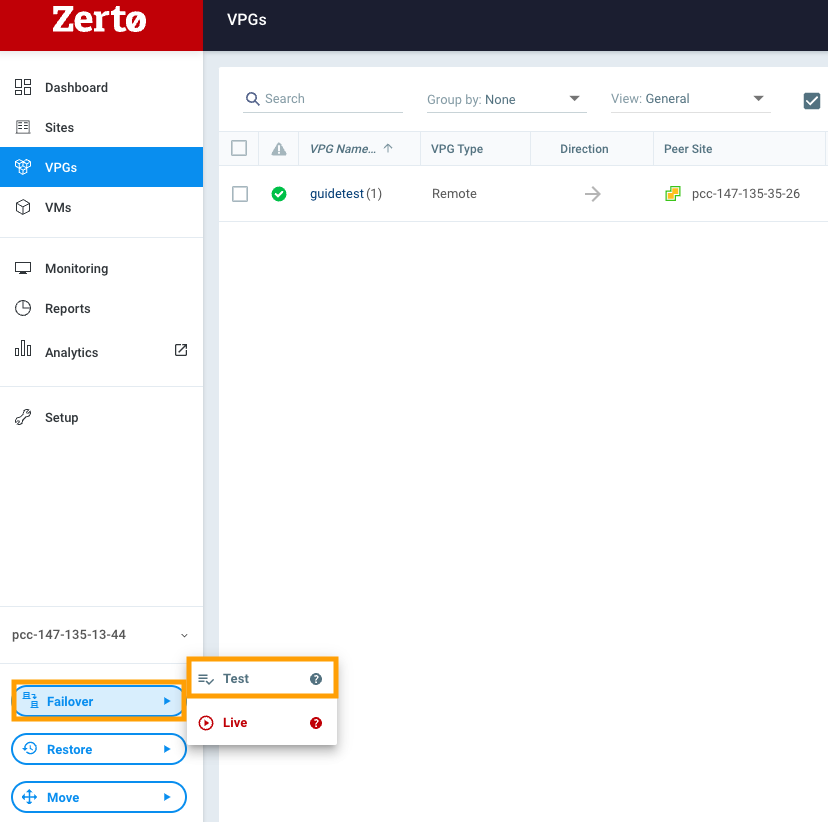Viewport: 828px width, 822px height.
Task: Click the Zerto logo
Action: [x=99, y=20]
